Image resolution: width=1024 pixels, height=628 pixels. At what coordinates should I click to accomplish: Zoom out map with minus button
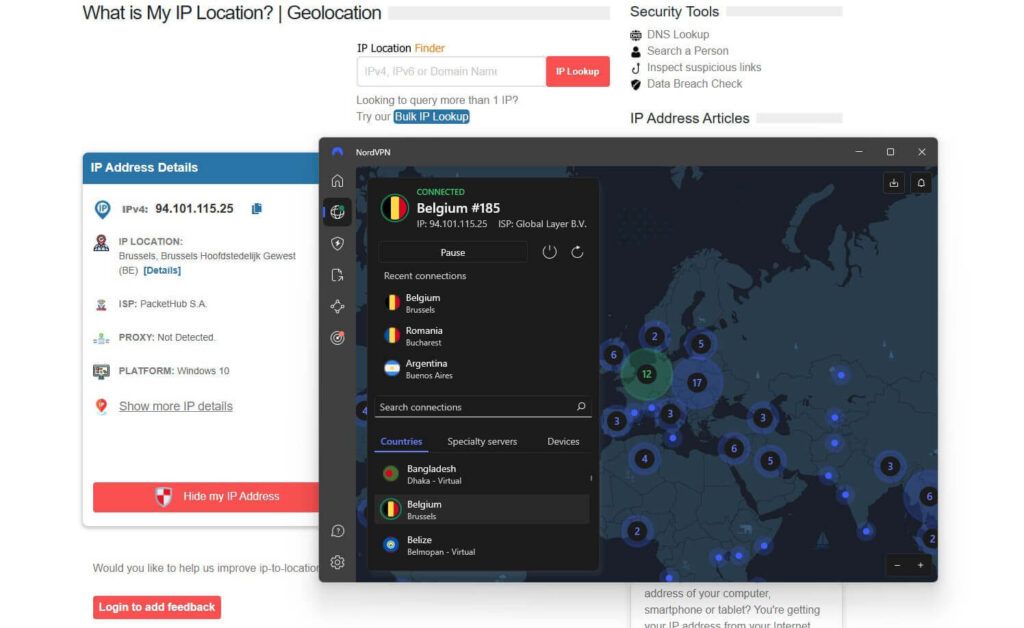(897, 565)
